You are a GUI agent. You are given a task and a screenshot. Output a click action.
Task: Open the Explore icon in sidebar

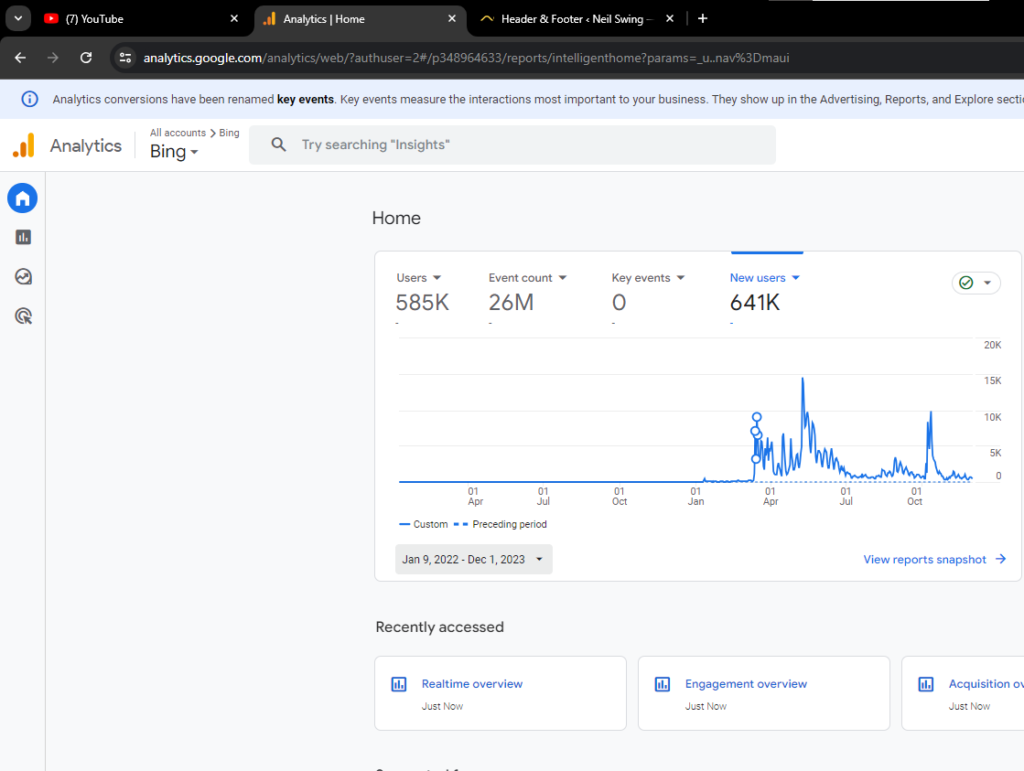23,277
